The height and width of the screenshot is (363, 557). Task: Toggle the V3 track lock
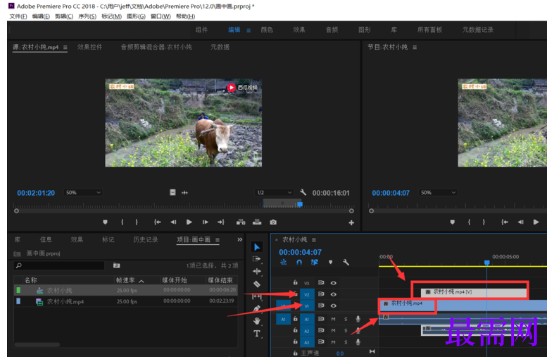[295, 283]
